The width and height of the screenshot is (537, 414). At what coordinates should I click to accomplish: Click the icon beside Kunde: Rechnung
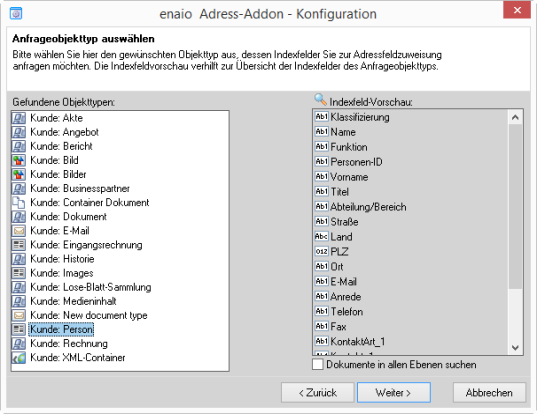click(x=19, y=343)
